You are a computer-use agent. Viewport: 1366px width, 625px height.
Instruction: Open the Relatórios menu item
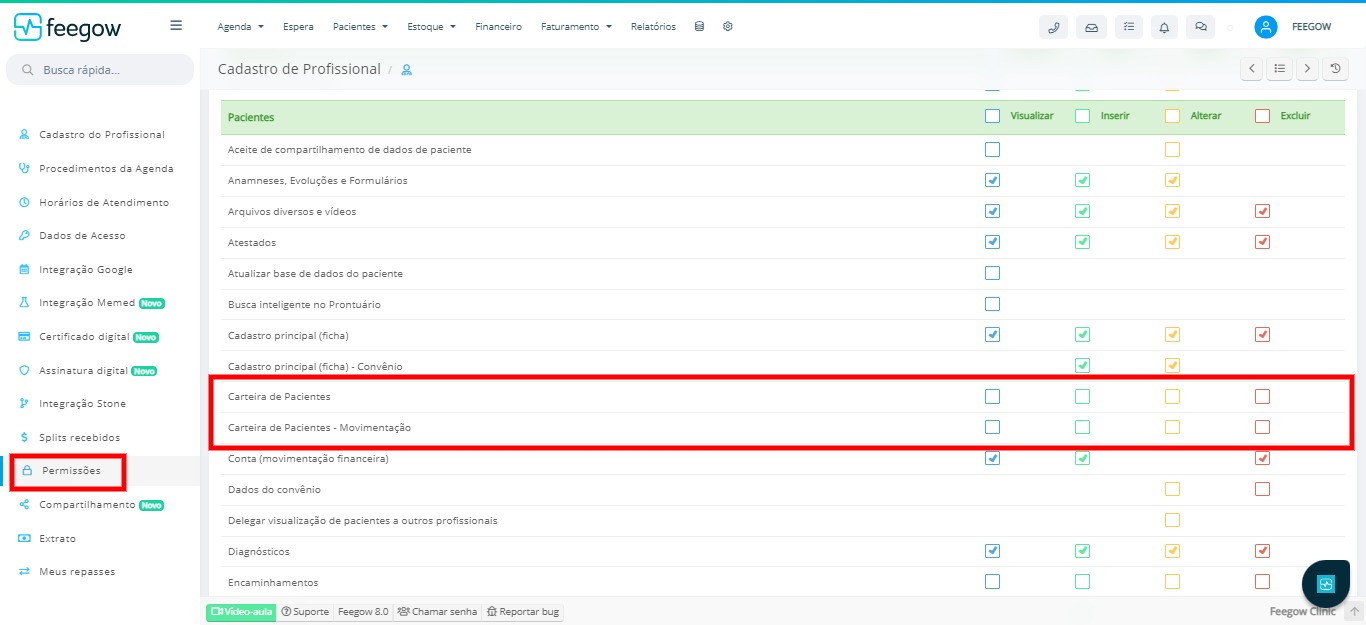coord(653,27)
